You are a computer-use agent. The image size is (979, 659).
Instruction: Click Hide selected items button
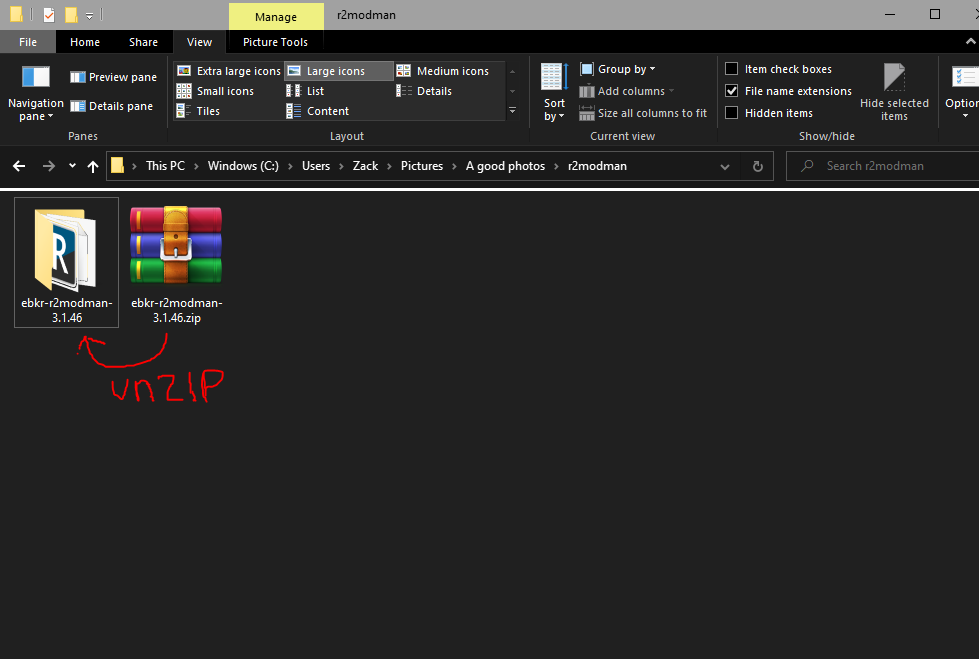tap(894, 92)
